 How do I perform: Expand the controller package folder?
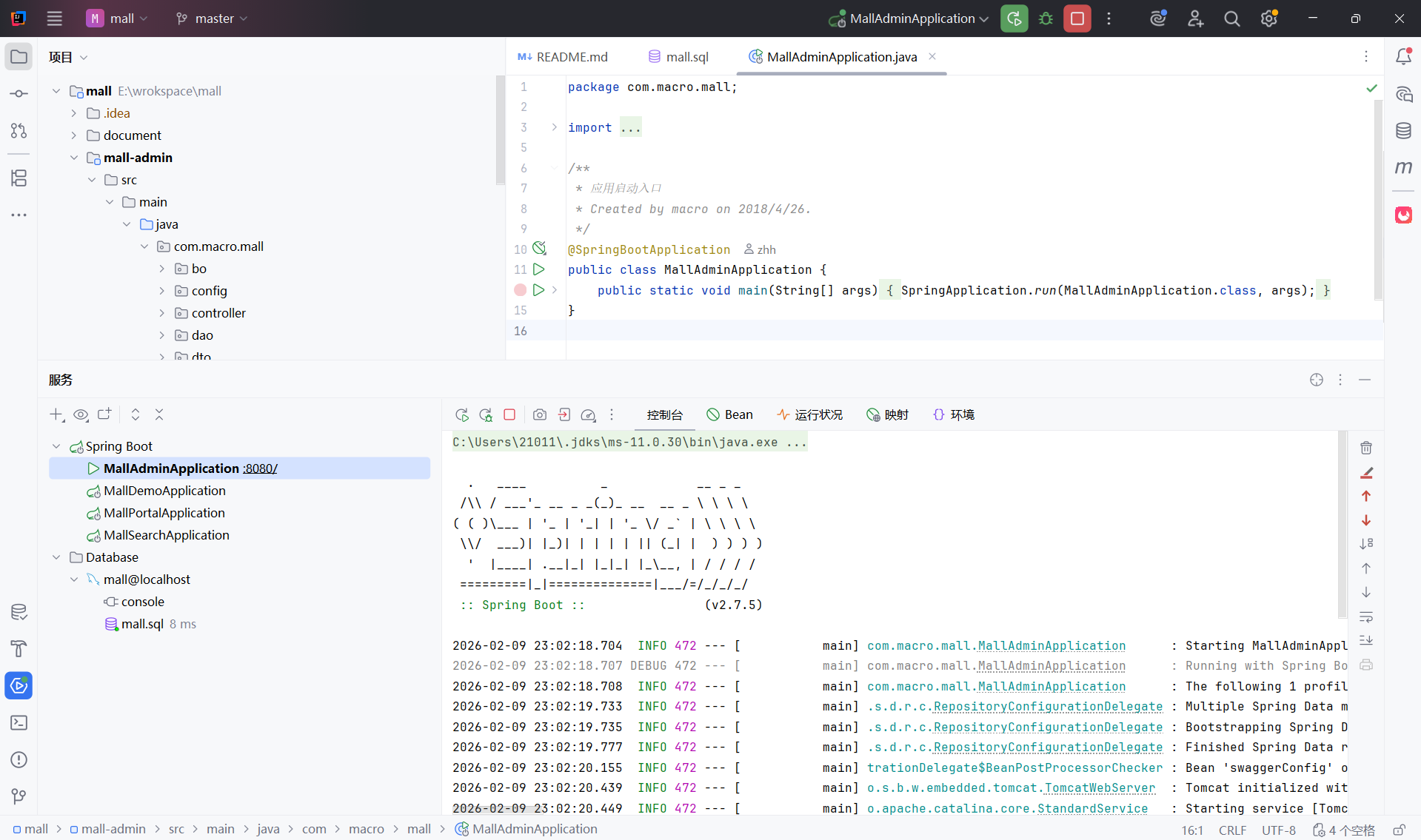[162, 313]
